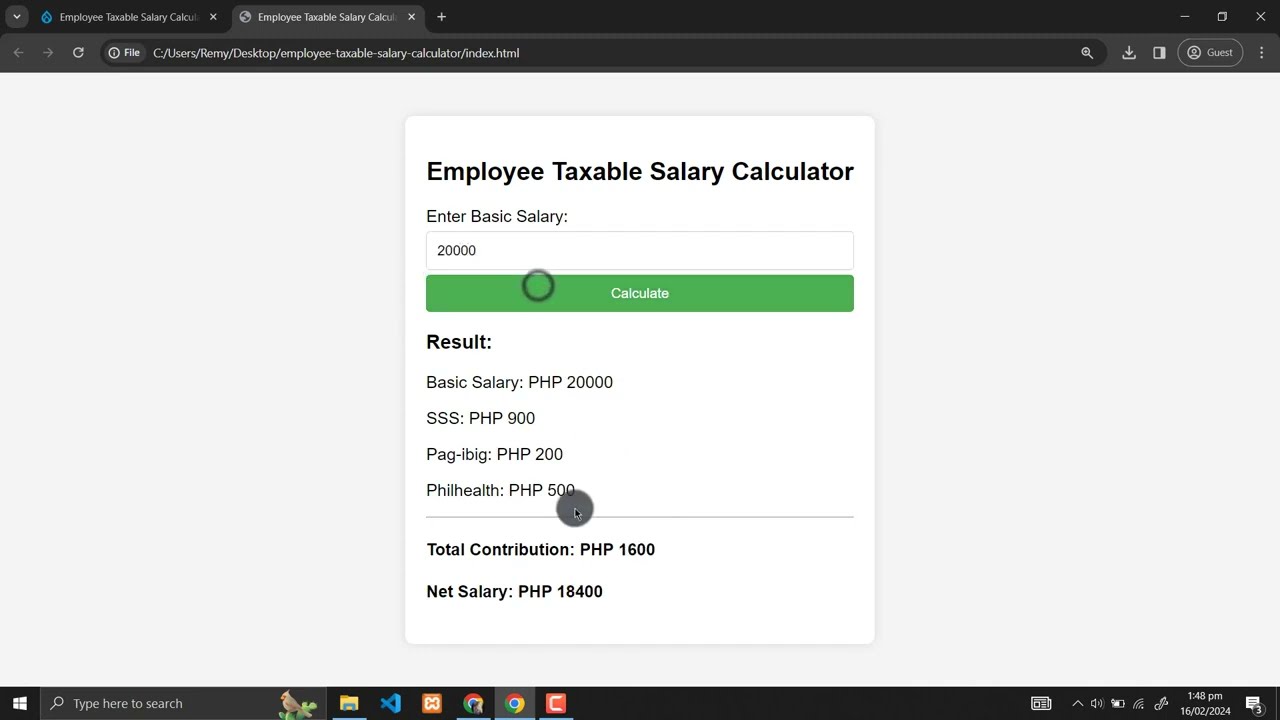Open the active Chrome taskbar icon
The width and height of the screenshot is (1280, 720).
coord(514,704)
